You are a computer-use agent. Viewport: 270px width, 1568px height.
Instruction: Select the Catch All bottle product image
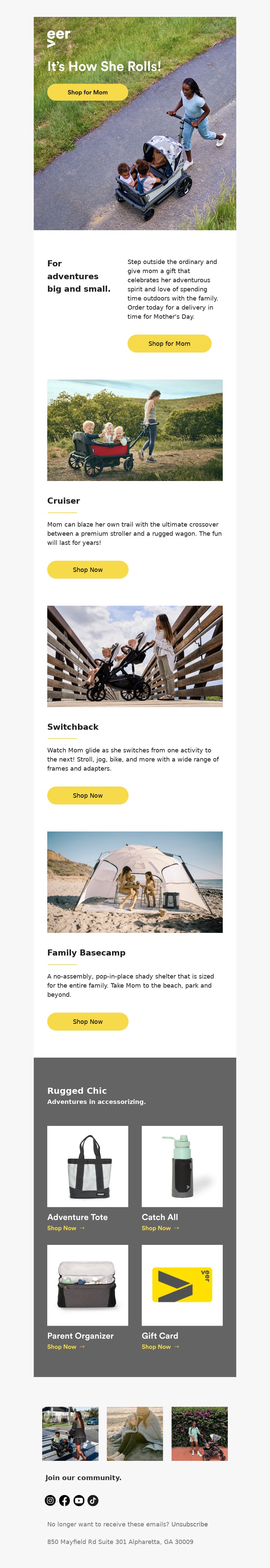pos(182,1166)
